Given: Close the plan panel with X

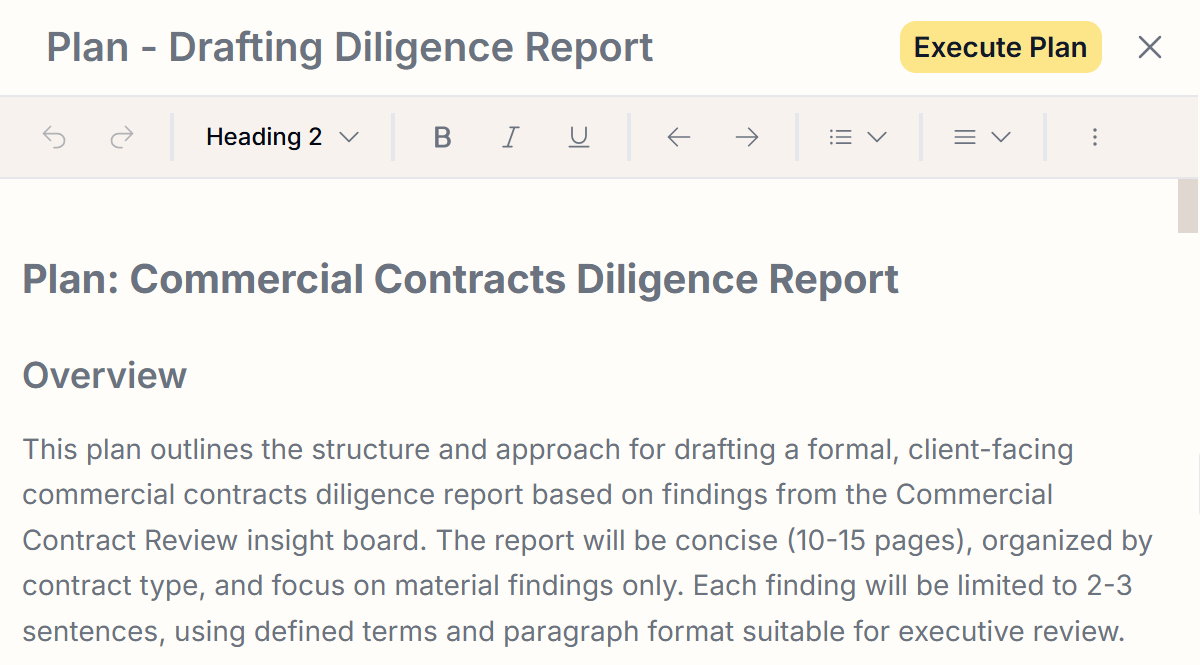Looking at the screenshot, I should [1150, 47].
